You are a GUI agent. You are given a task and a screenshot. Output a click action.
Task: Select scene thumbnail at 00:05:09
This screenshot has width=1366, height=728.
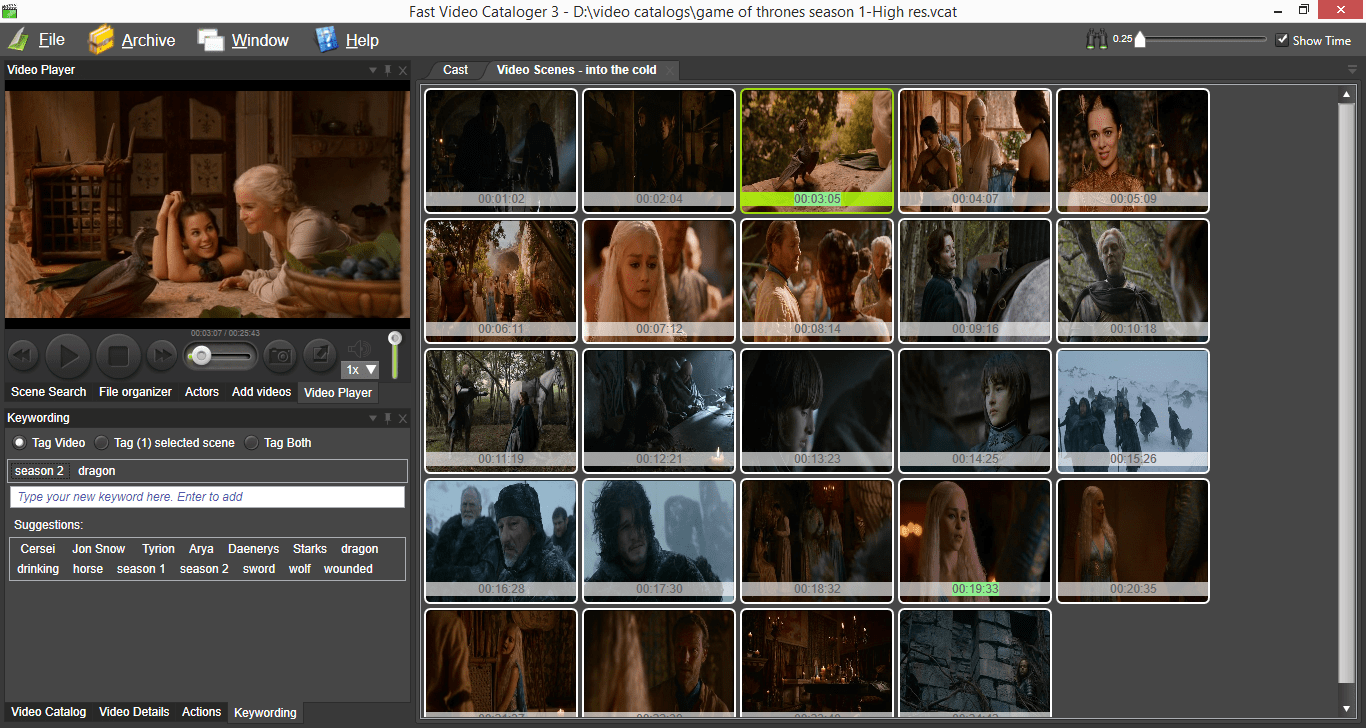click(x=1133, y=150)
